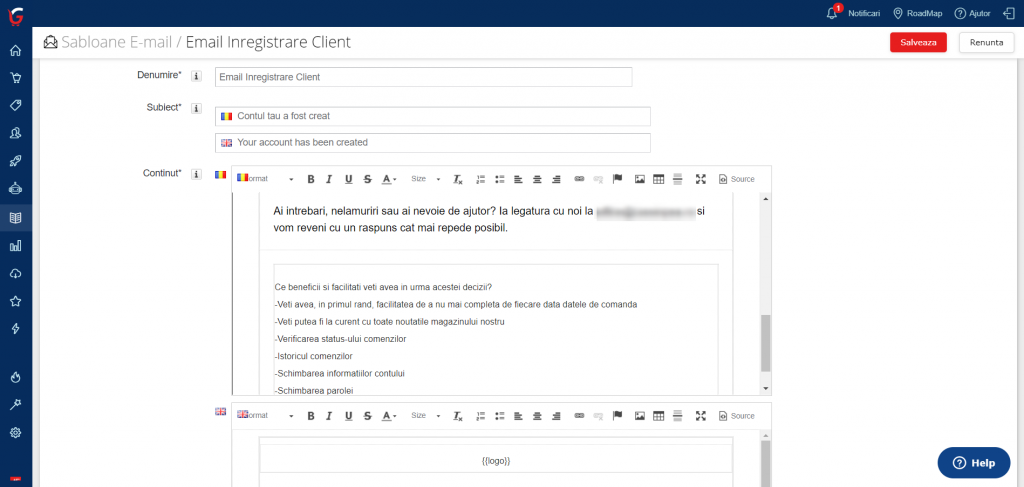
Task: Insert link in the Romanian editor toolbar
Action: (x=579, y=179)
